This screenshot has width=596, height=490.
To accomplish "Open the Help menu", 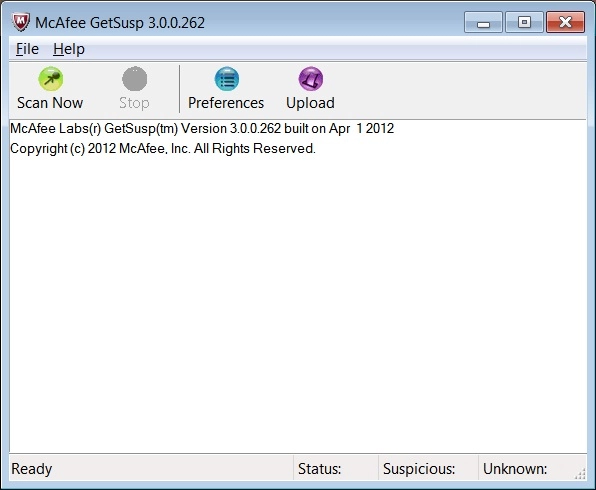I will pyautogui.click(x=69, y=49).
